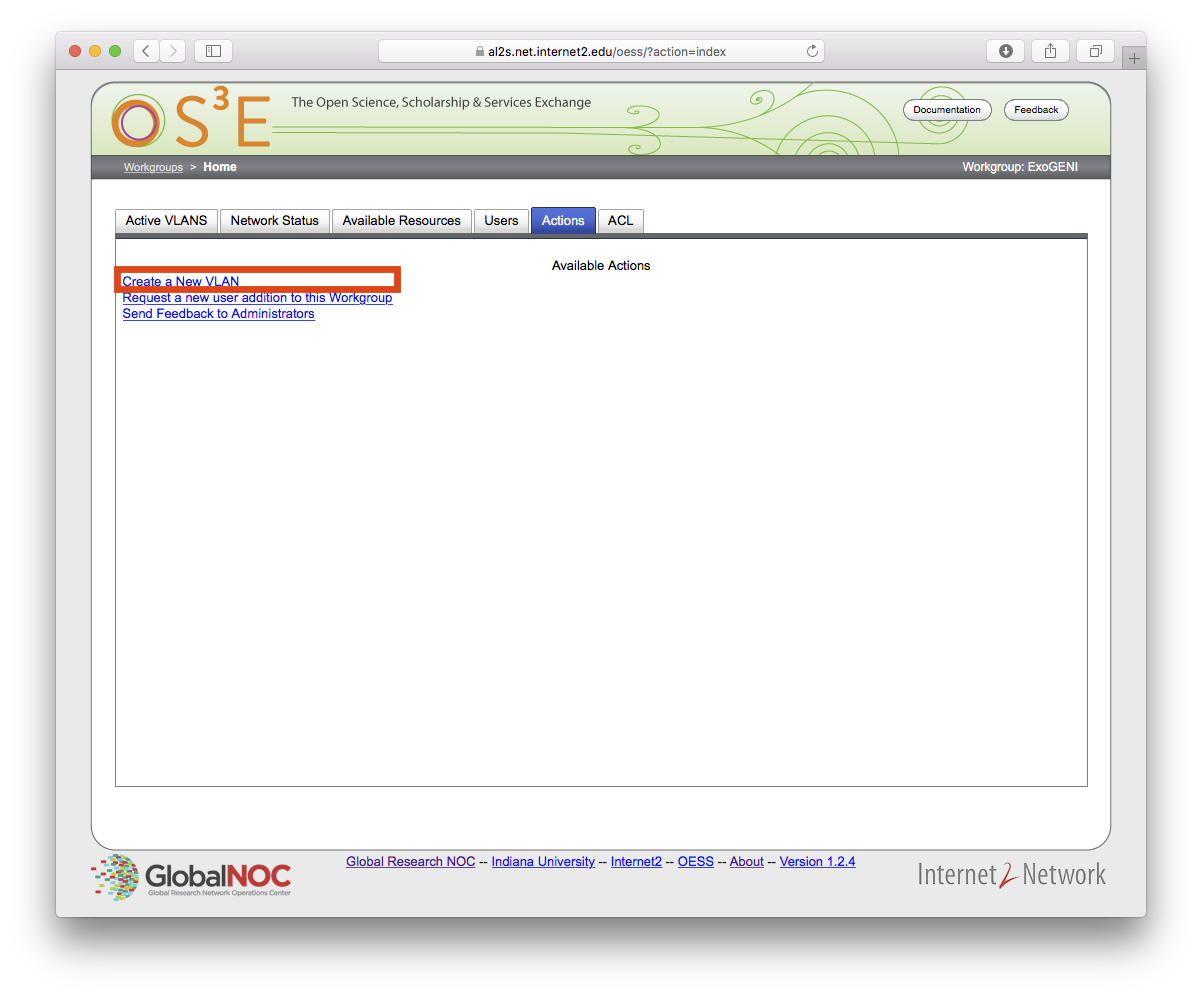Click the Workgroup: ExoGENI label

coord(1020,167)
